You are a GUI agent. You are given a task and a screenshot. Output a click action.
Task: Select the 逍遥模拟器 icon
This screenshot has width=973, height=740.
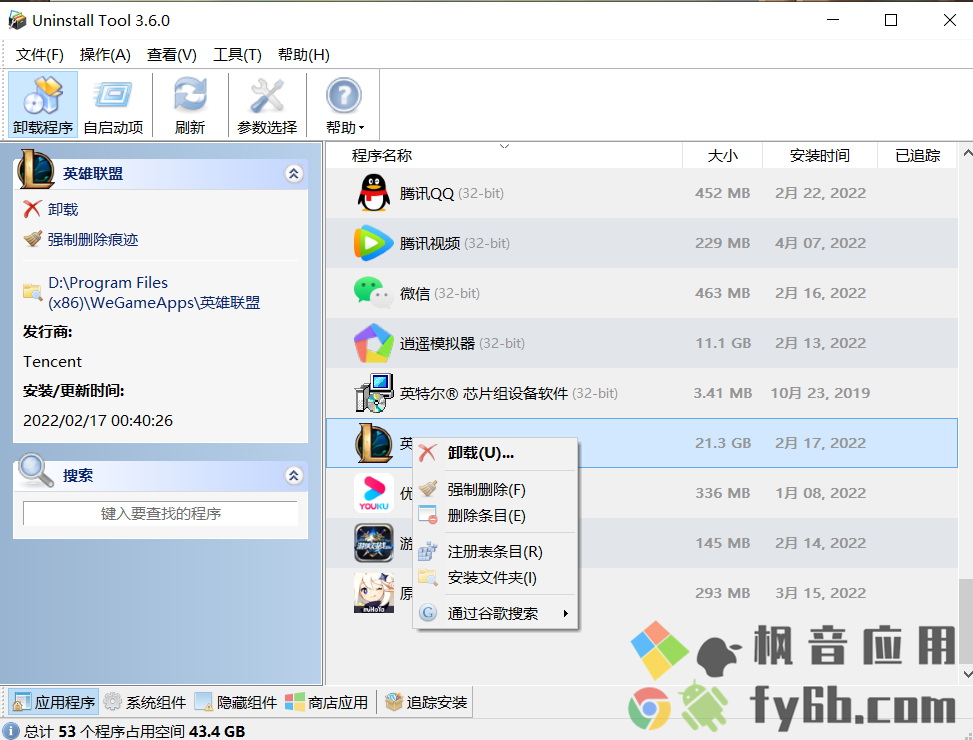point(374,343)
